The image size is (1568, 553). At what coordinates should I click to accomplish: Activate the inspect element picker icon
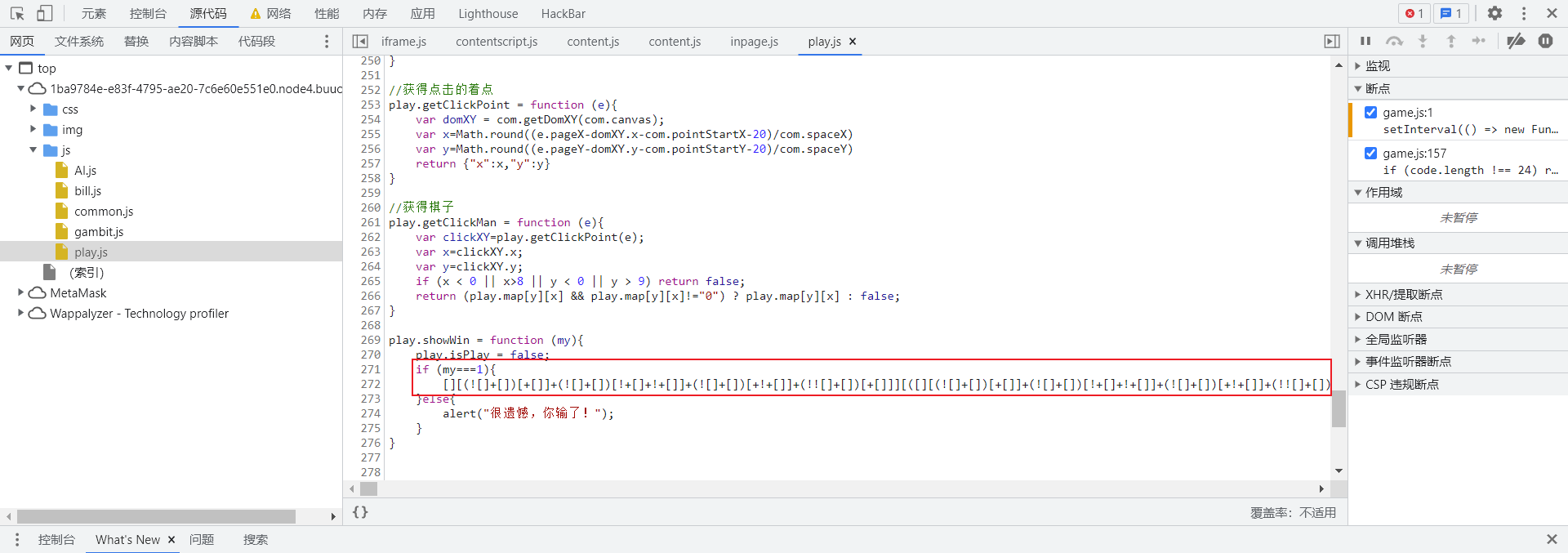[17, 13]
